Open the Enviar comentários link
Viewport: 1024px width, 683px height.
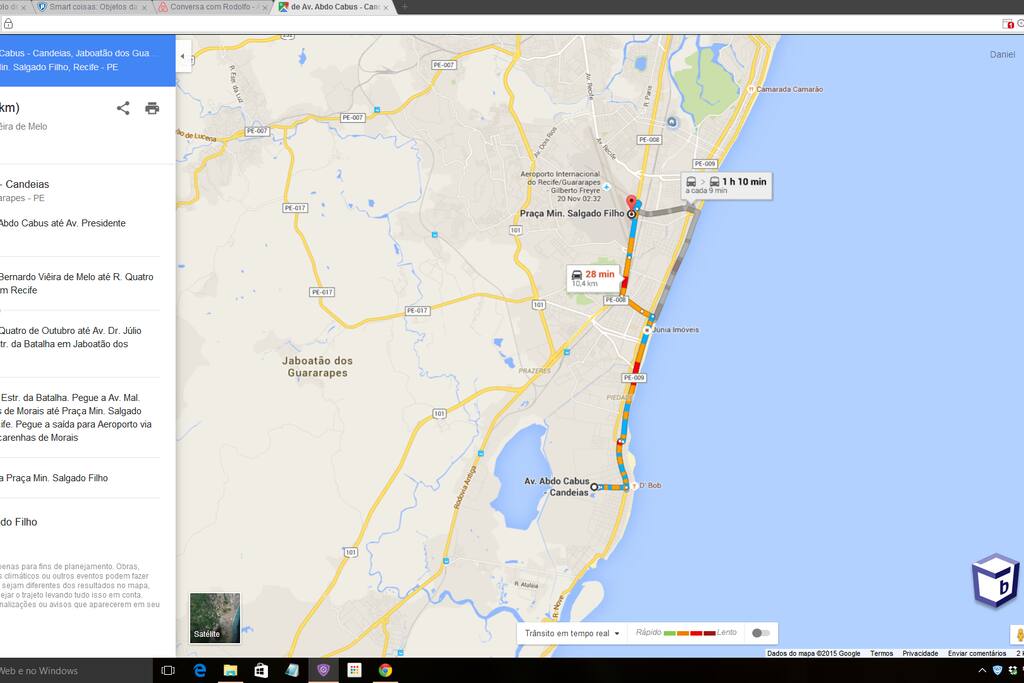pos(977,653)
